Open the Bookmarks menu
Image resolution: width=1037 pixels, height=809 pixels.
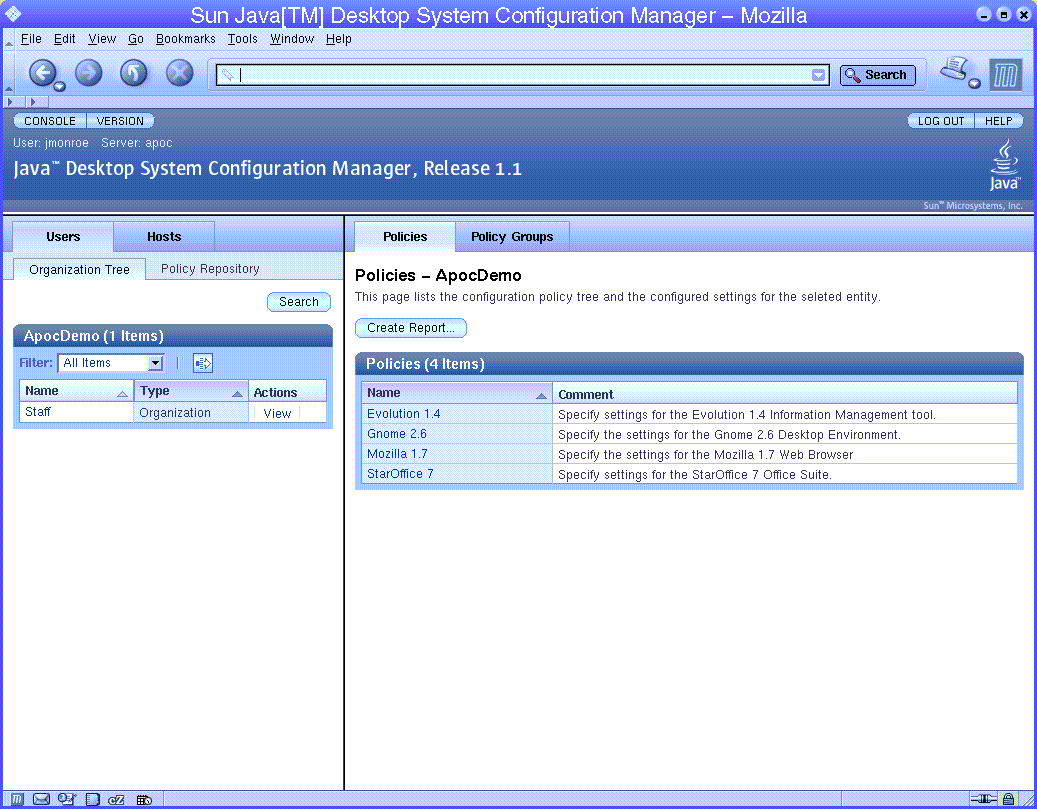click(186, 39)
